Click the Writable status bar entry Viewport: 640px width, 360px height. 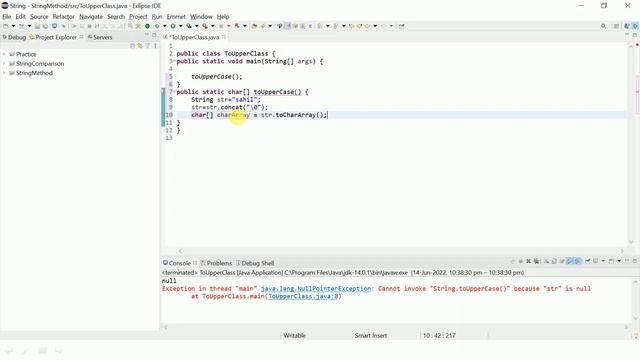(294, 336)
